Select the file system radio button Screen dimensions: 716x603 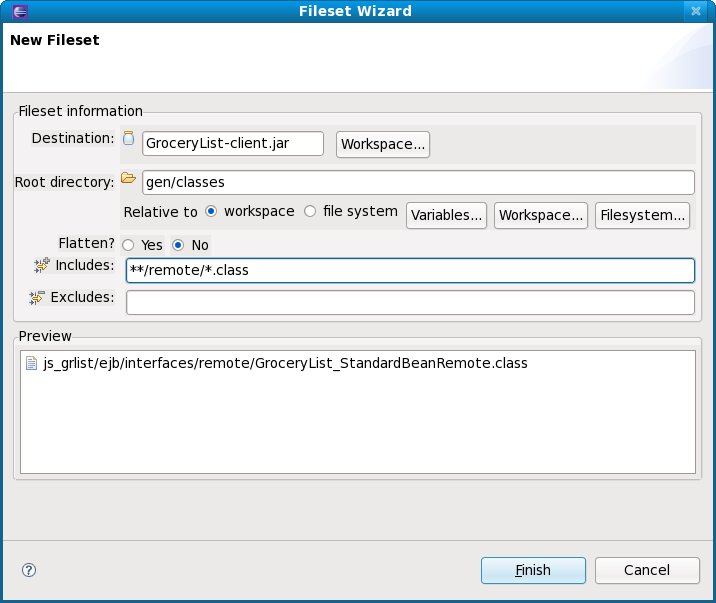310,212
